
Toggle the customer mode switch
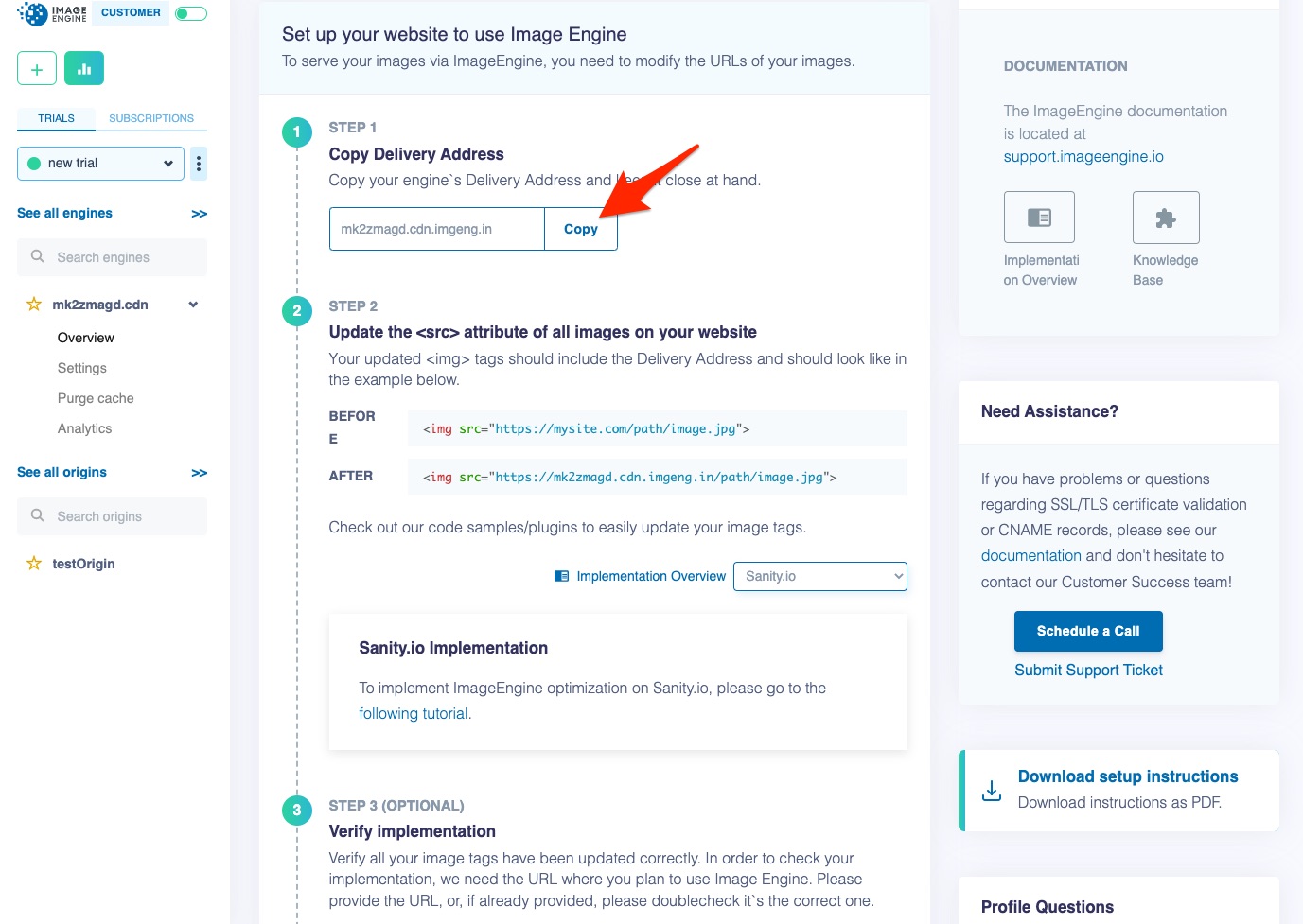click(x=191, y=13)
